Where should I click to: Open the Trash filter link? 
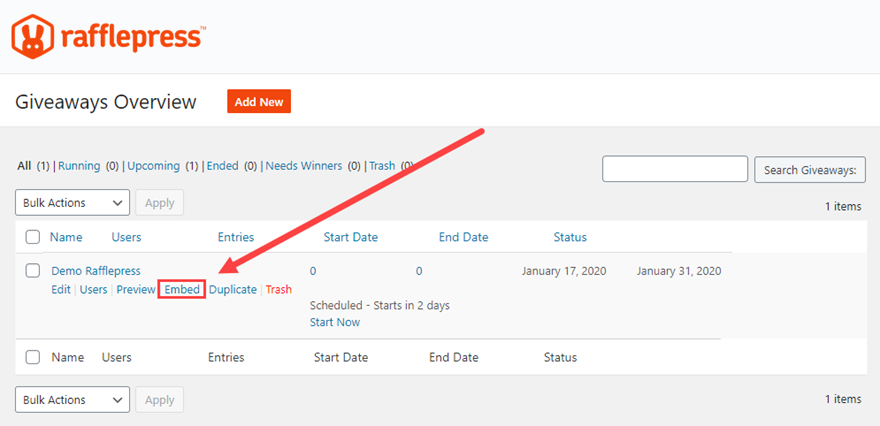(x=382, y=166)
